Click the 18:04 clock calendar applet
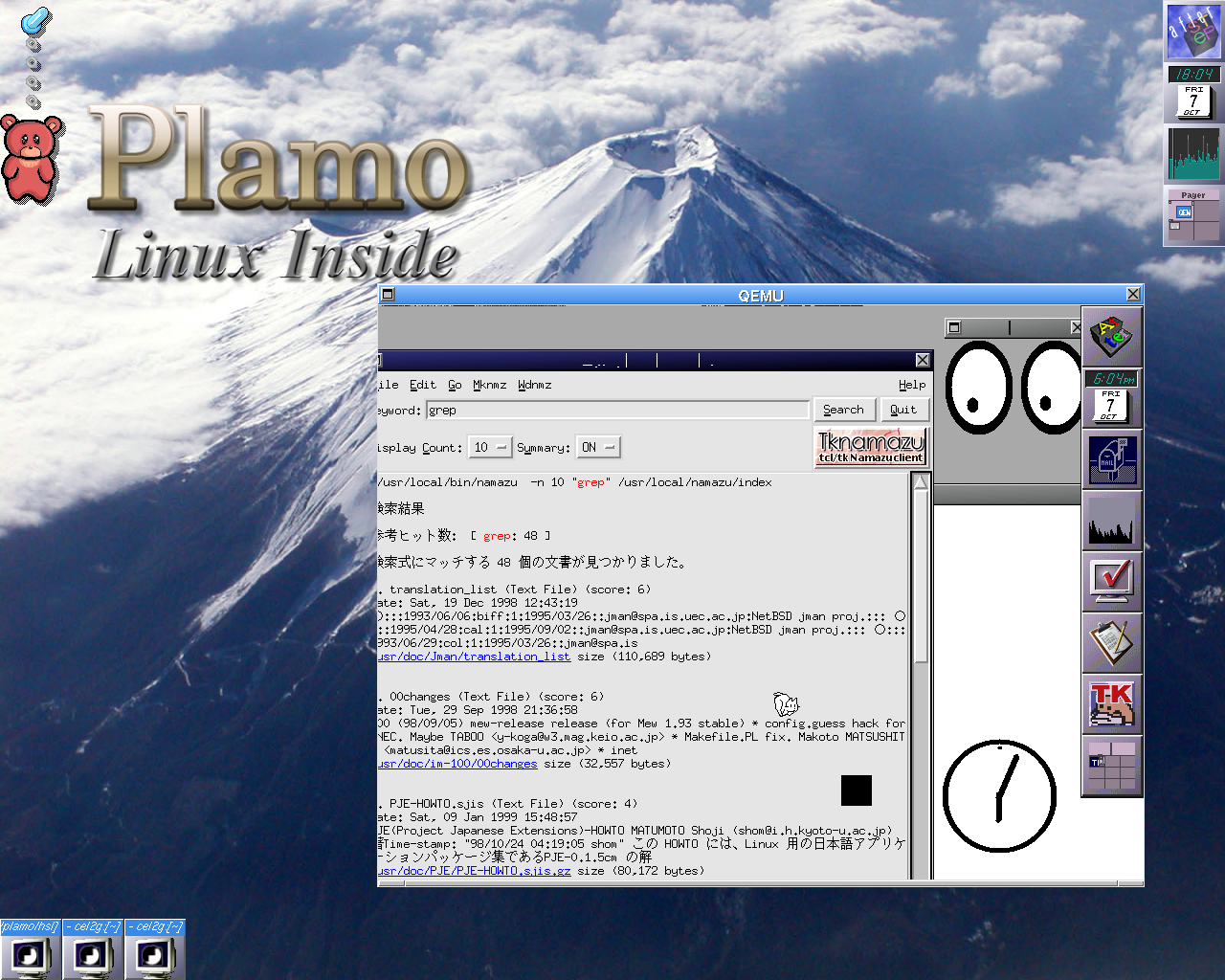 (x=1193, y=94)
